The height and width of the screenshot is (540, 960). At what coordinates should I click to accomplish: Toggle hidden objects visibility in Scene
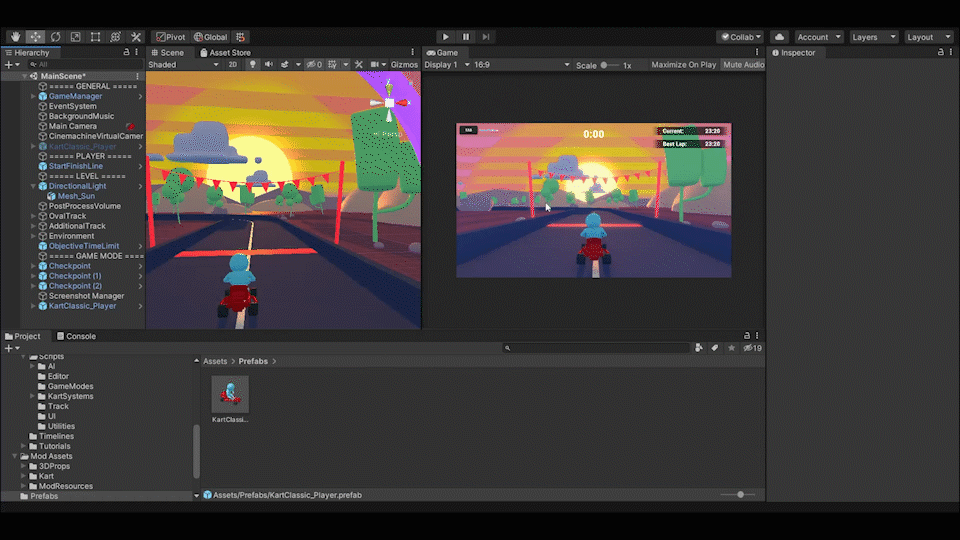314,64
